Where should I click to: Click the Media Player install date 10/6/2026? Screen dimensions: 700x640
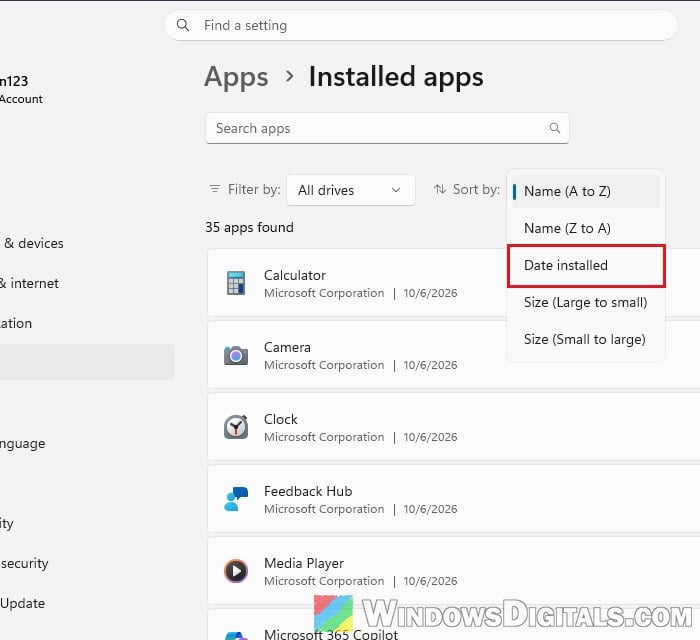[430, 581]
